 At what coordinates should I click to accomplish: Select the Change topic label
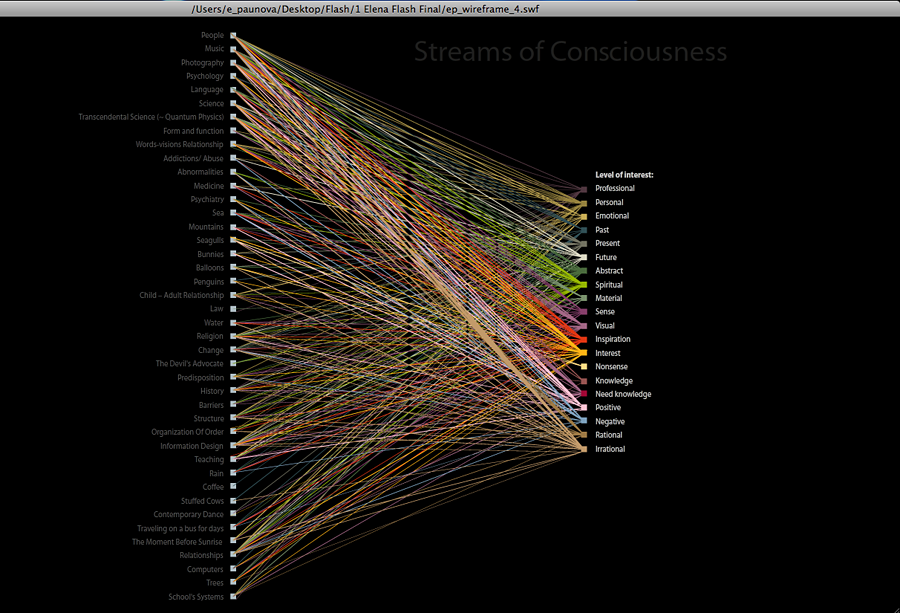click(211, 350)
